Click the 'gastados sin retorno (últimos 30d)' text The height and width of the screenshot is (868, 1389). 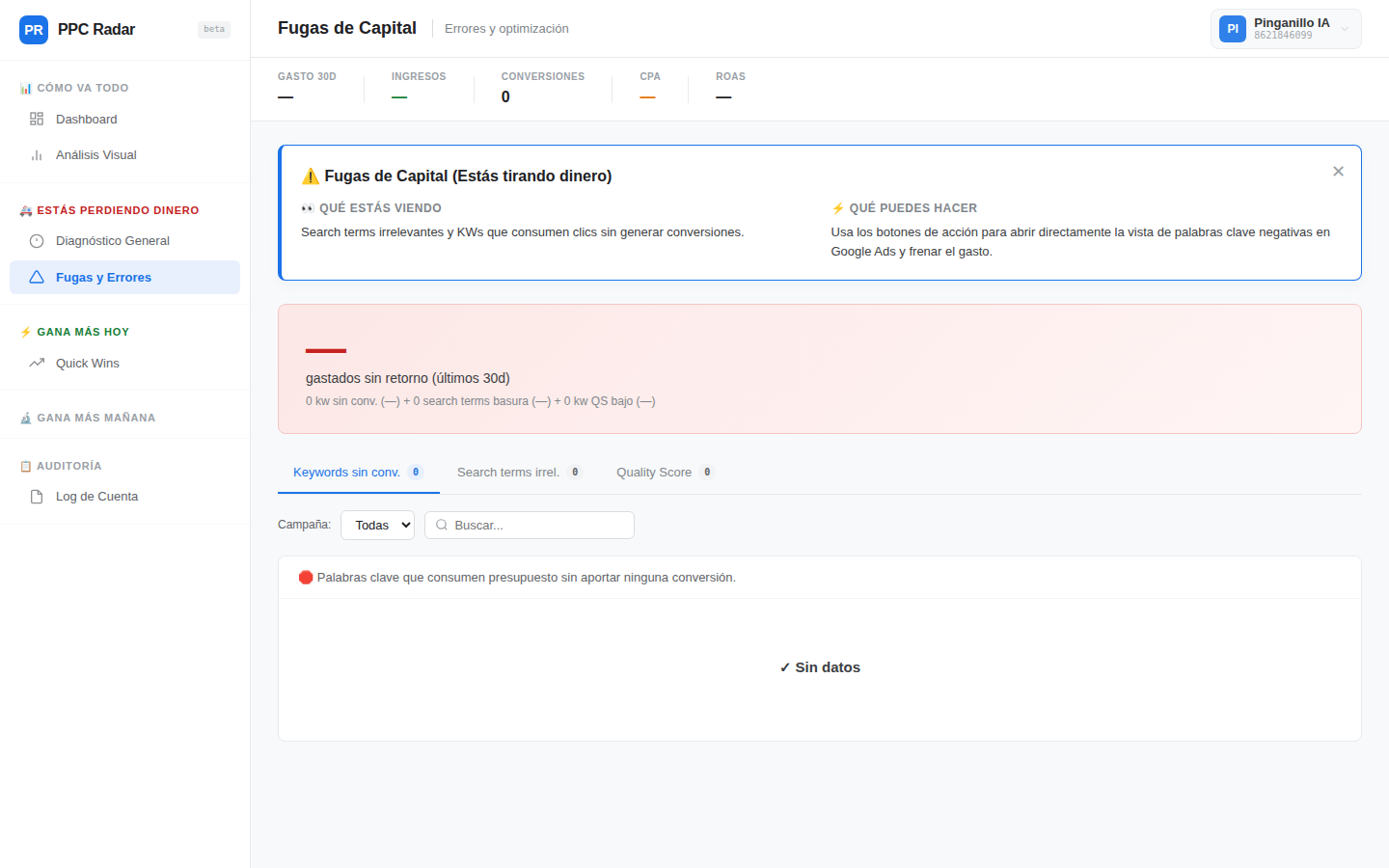pos(408,378)
